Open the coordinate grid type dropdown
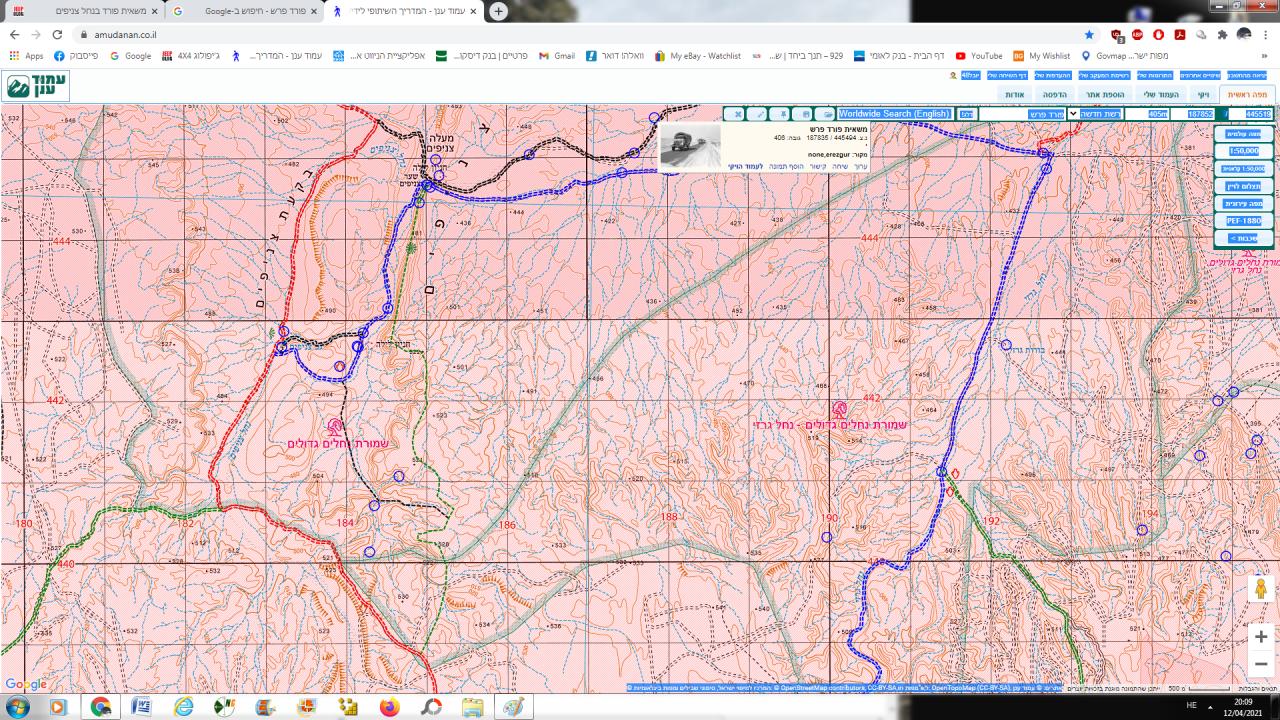Viewport: 1280px width, 720px height. [x=1099, y=114]
